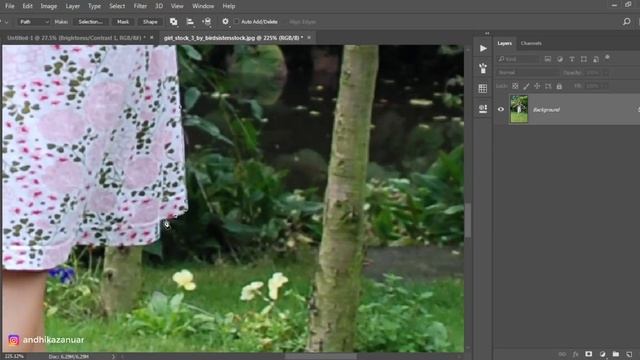Lock position move icon

point(537,86)
